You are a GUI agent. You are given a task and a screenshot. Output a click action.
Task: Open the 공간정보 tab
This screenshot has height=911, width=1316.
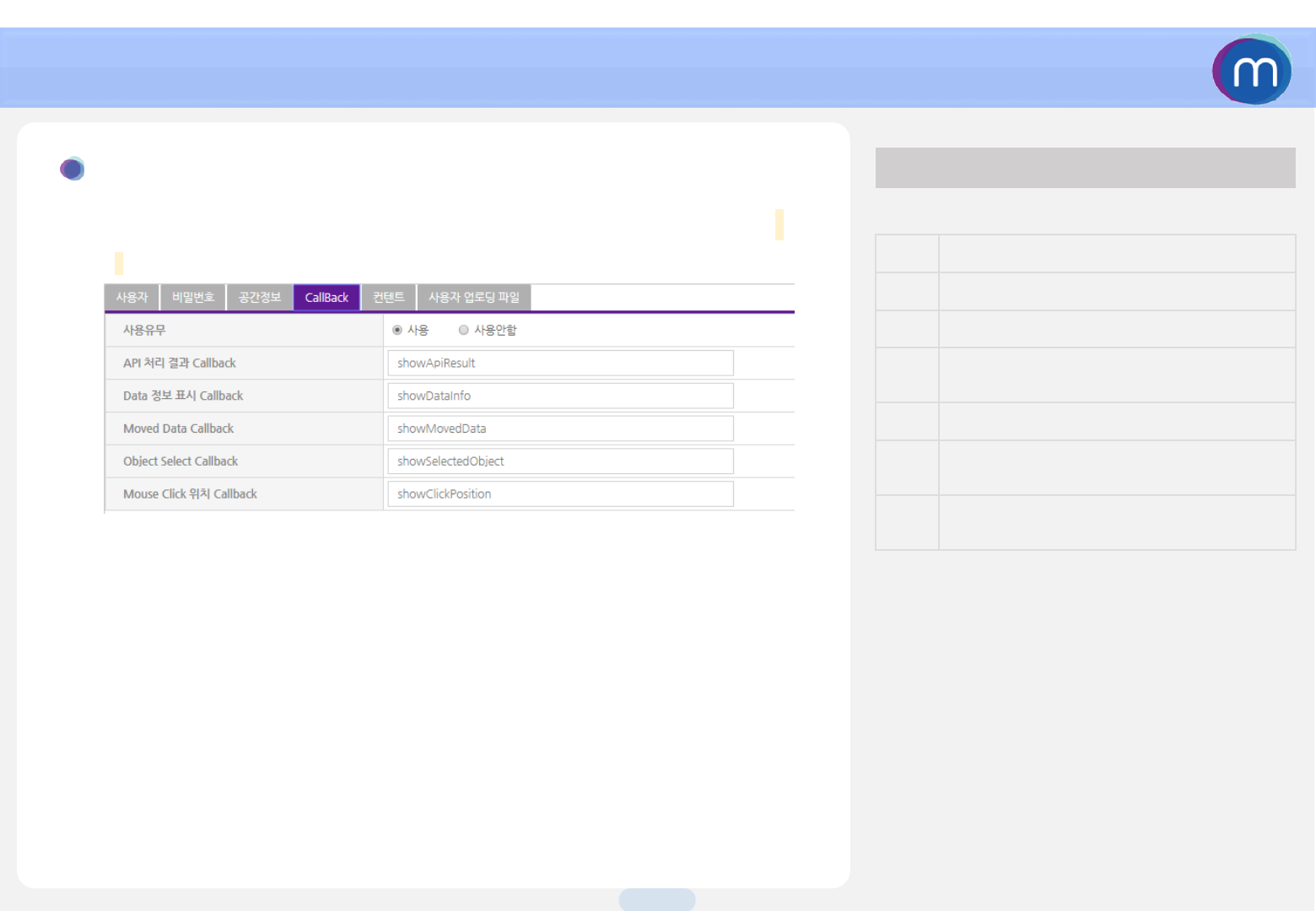(x=260, y=297)
